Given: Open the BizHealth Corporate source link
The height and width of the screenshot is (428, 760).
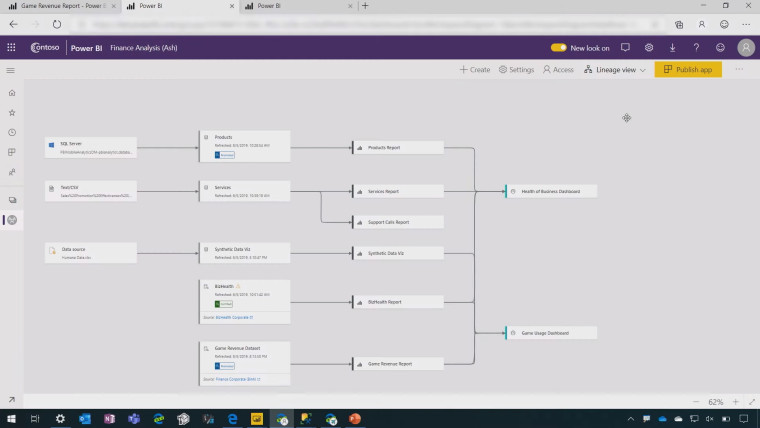Looking at the screenshot, I should point(234,317).
